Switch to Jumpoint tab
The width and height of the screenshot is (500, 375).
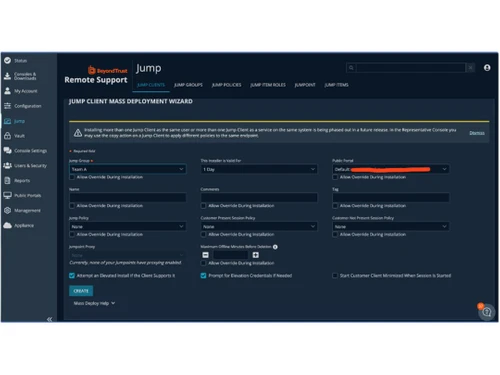[x=305, y=85]
